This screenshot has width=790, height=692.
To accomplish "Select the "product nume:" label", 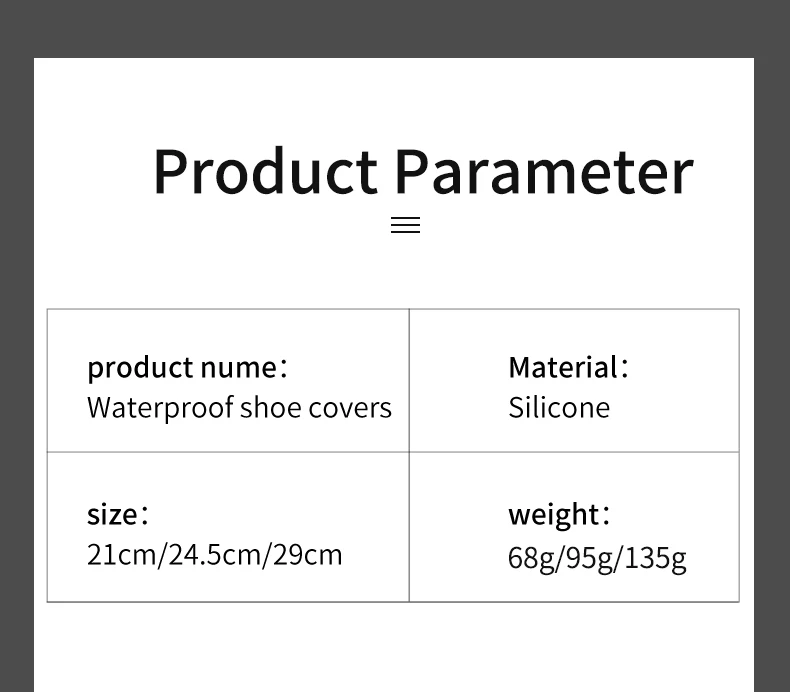I will 187,367.
